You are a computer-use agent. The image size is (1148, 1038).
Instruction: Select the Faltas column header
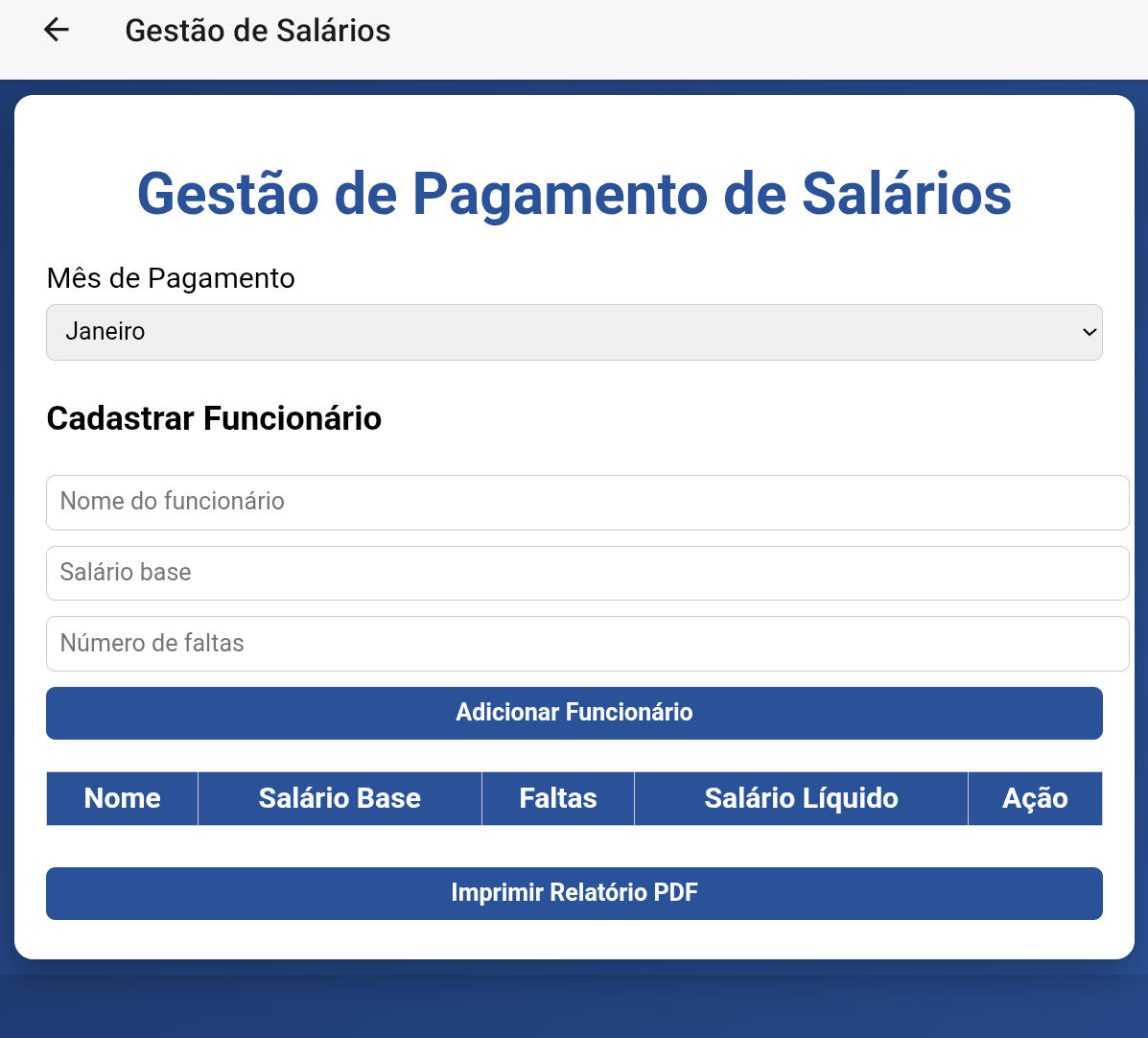(x=557, y=798)
